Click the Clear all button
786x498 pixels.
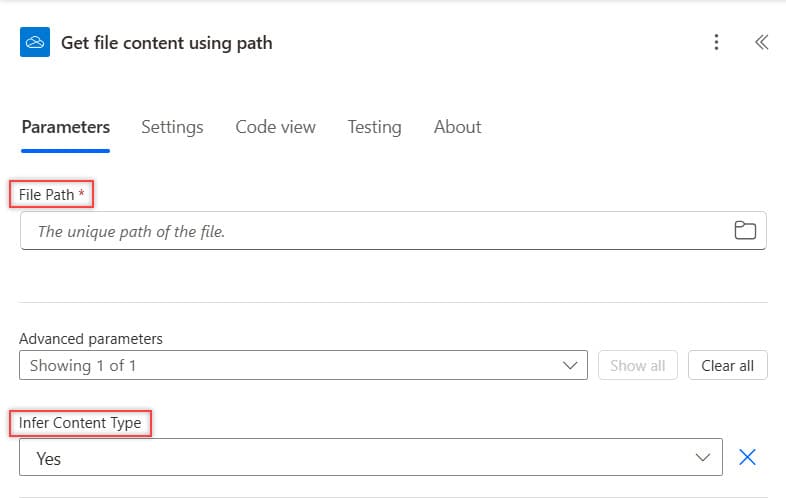(727, 365)
